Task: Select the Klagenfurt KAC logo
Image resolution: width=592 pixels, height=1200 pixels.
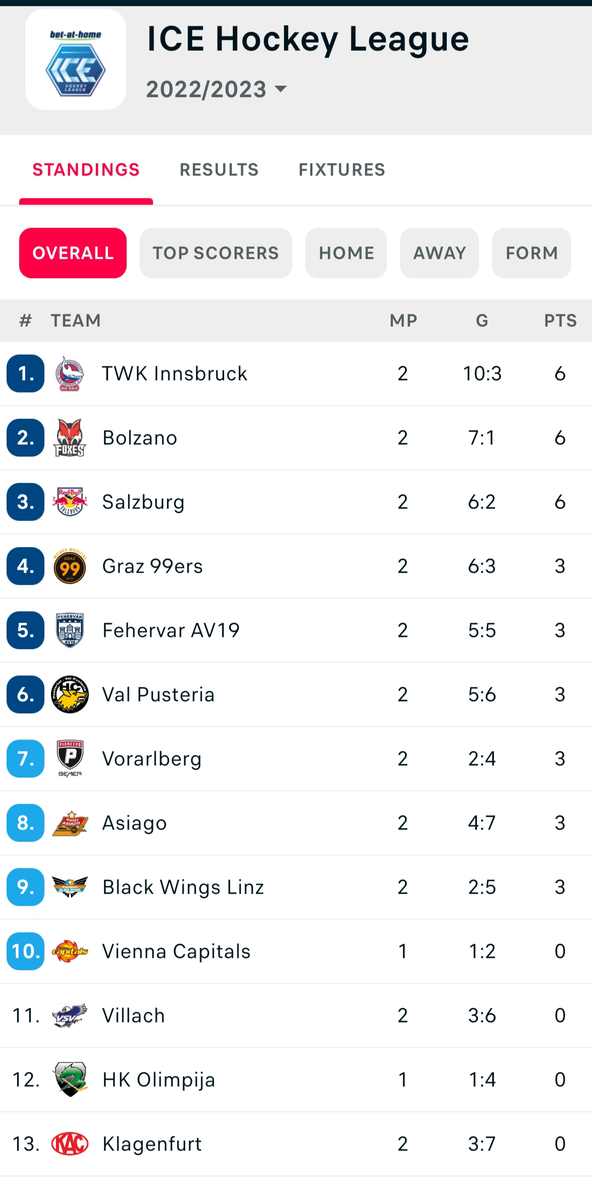Action: tap(70, 1143)
